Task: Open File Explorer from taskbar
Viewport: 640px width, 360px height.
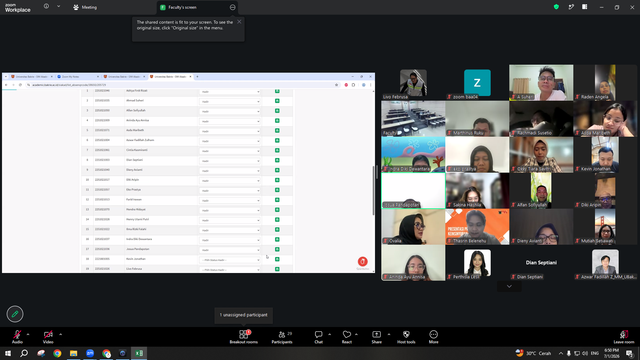Action: point(73,353)
